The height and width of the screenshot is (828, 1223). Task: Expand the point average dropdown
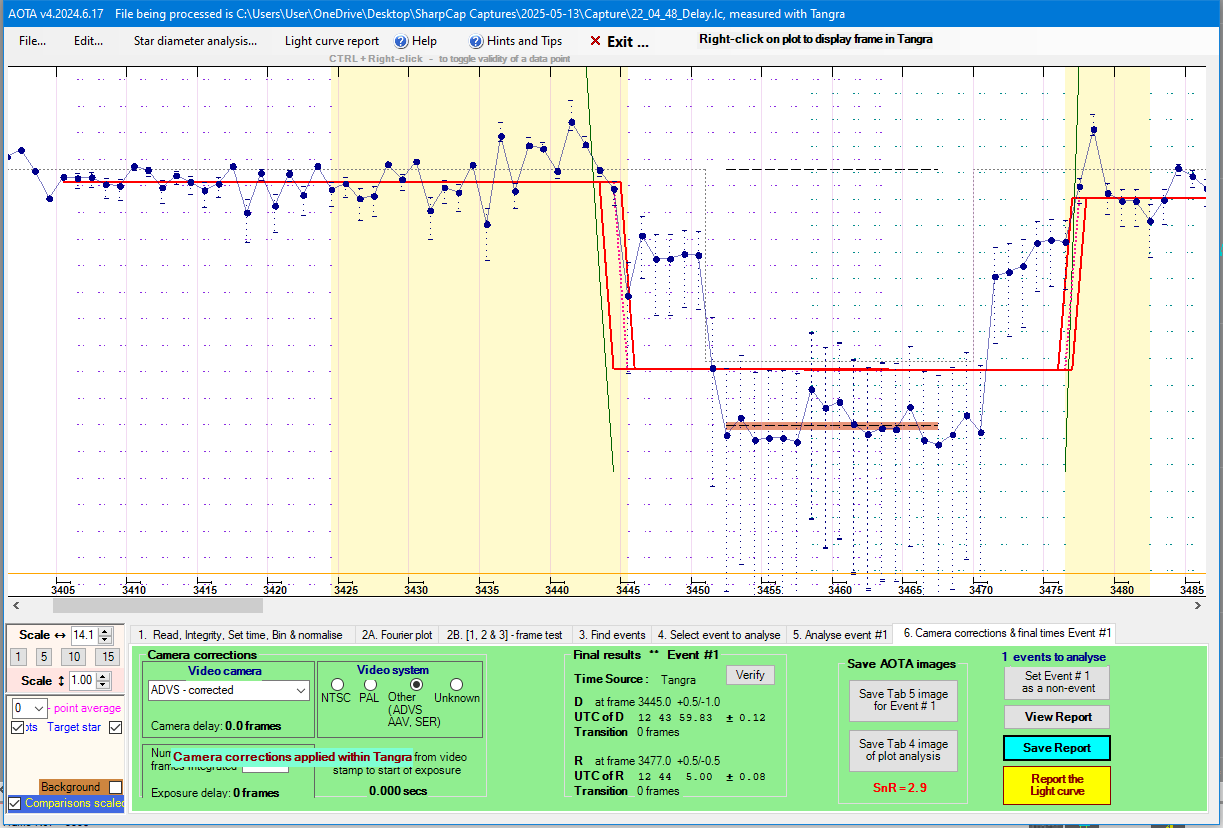point(38,708)
